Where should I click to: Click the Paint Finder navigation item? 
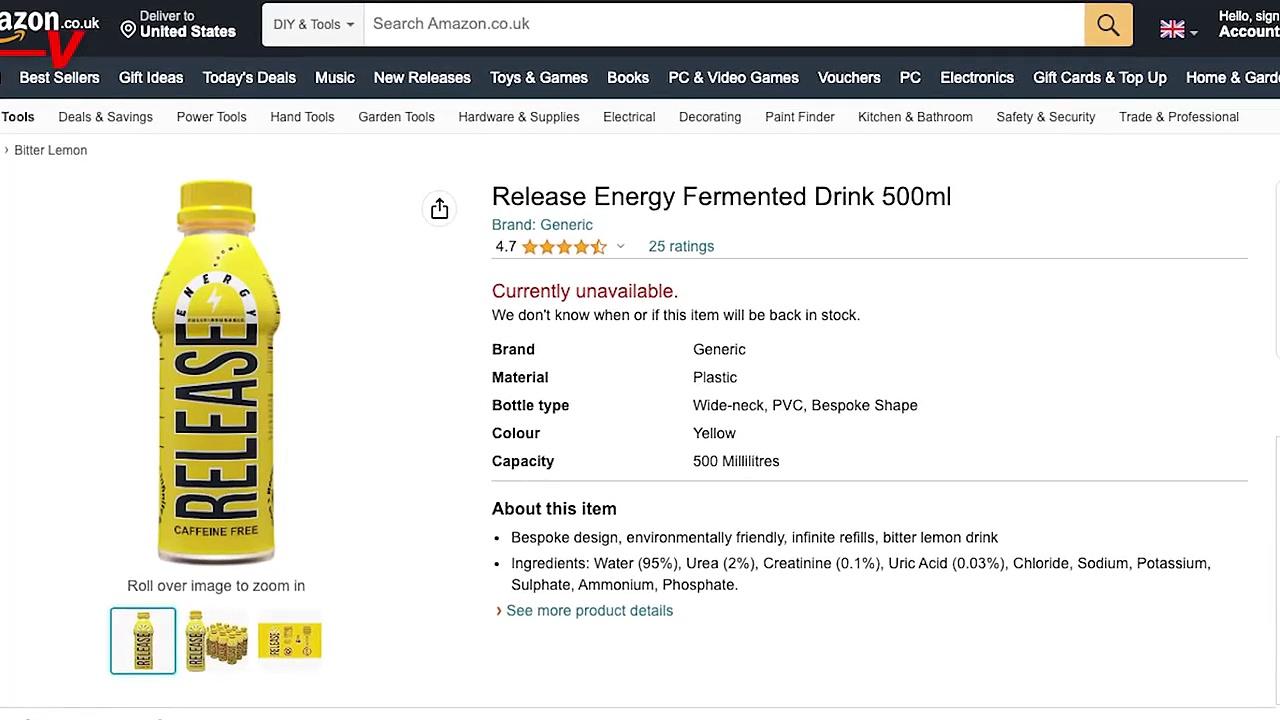click(x=799, y=117)
